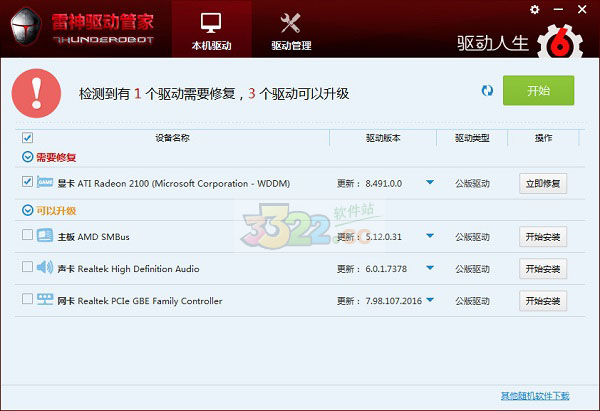Close the driver manager window

[x=582, y=10]
